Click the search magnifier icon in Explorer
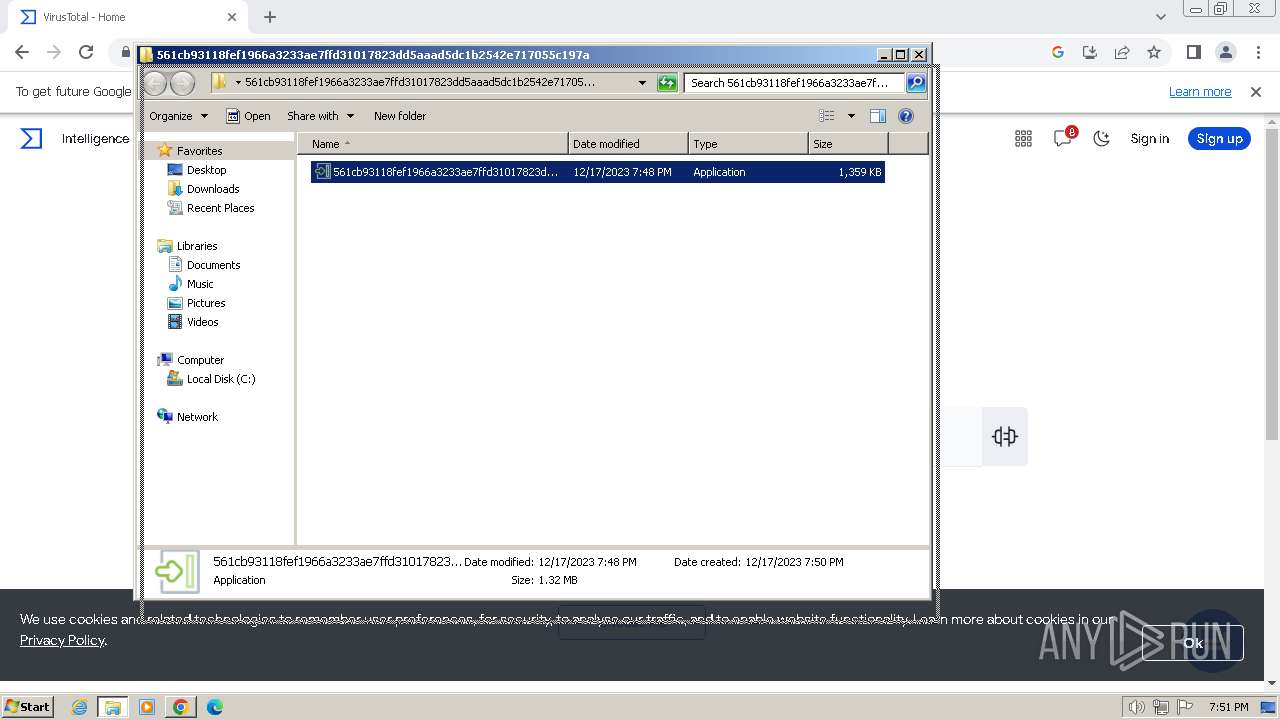The width and height of the screenshot is (1280, 720). [916, 83]
